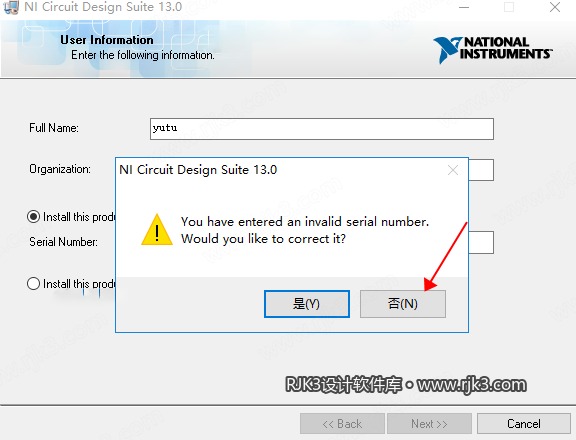Image resolution: width=576 pixels, height=440 pixels.
Task: Close the main installer window
Action: pos(555,7)
